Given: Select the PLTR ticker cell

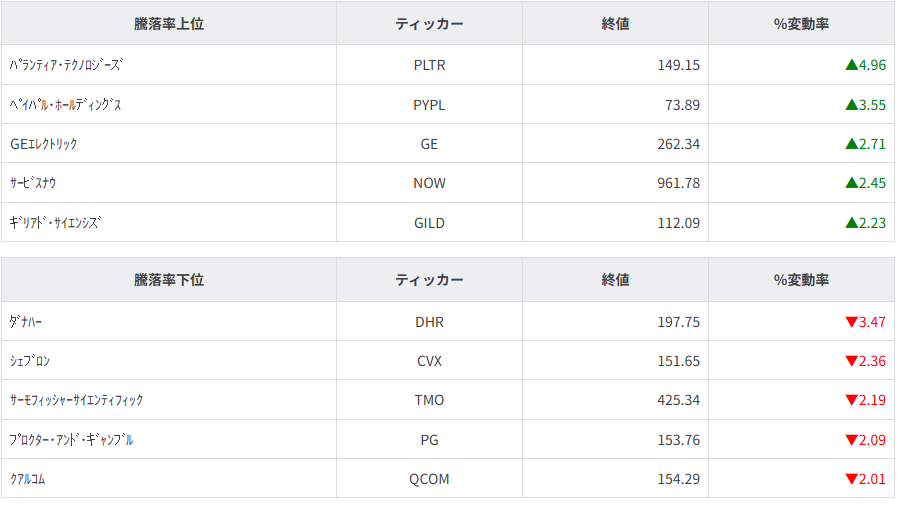Looking at the screenshot, I should pyautogui.click(x=429, y=65).
